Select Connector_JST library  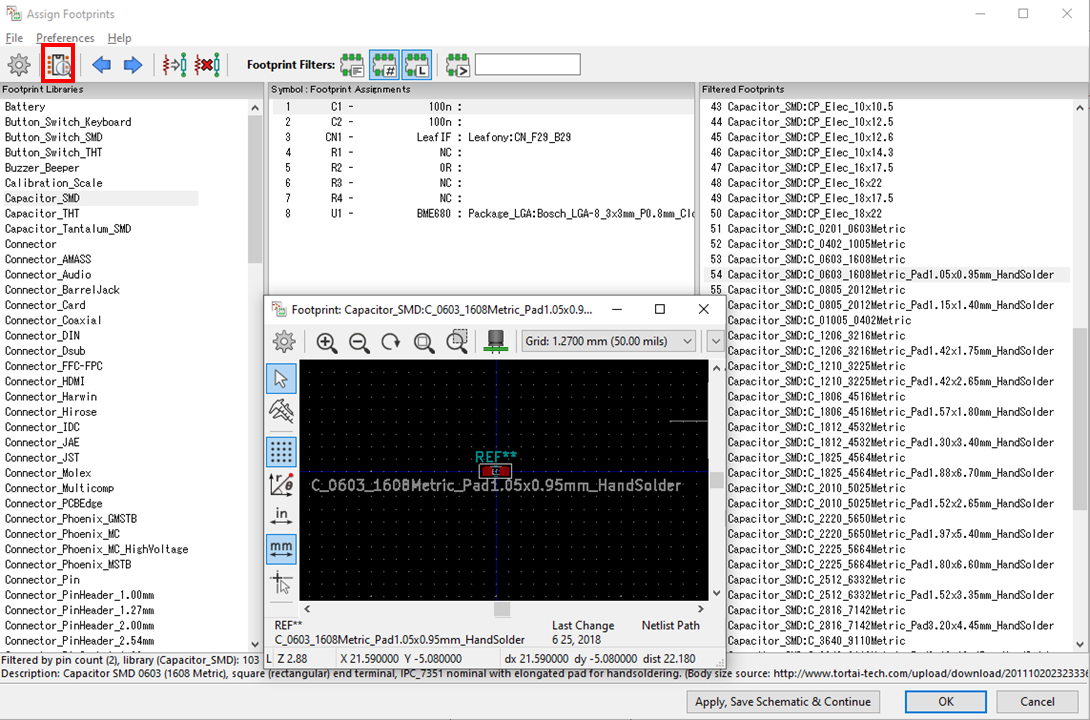(42, 457)
